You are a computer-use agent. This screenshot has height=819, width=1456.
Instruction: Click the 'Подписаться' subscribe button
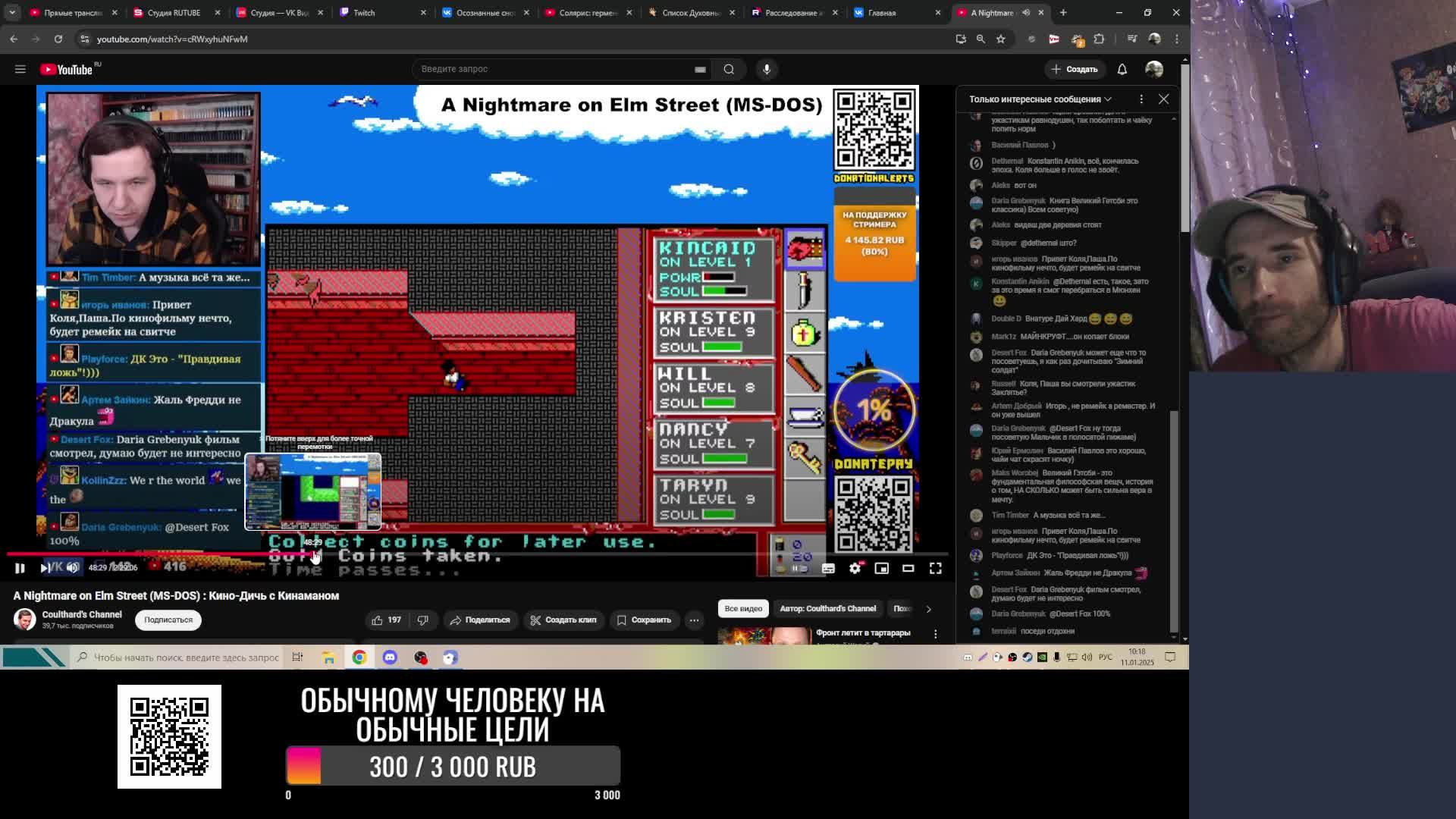coord(168,620)
